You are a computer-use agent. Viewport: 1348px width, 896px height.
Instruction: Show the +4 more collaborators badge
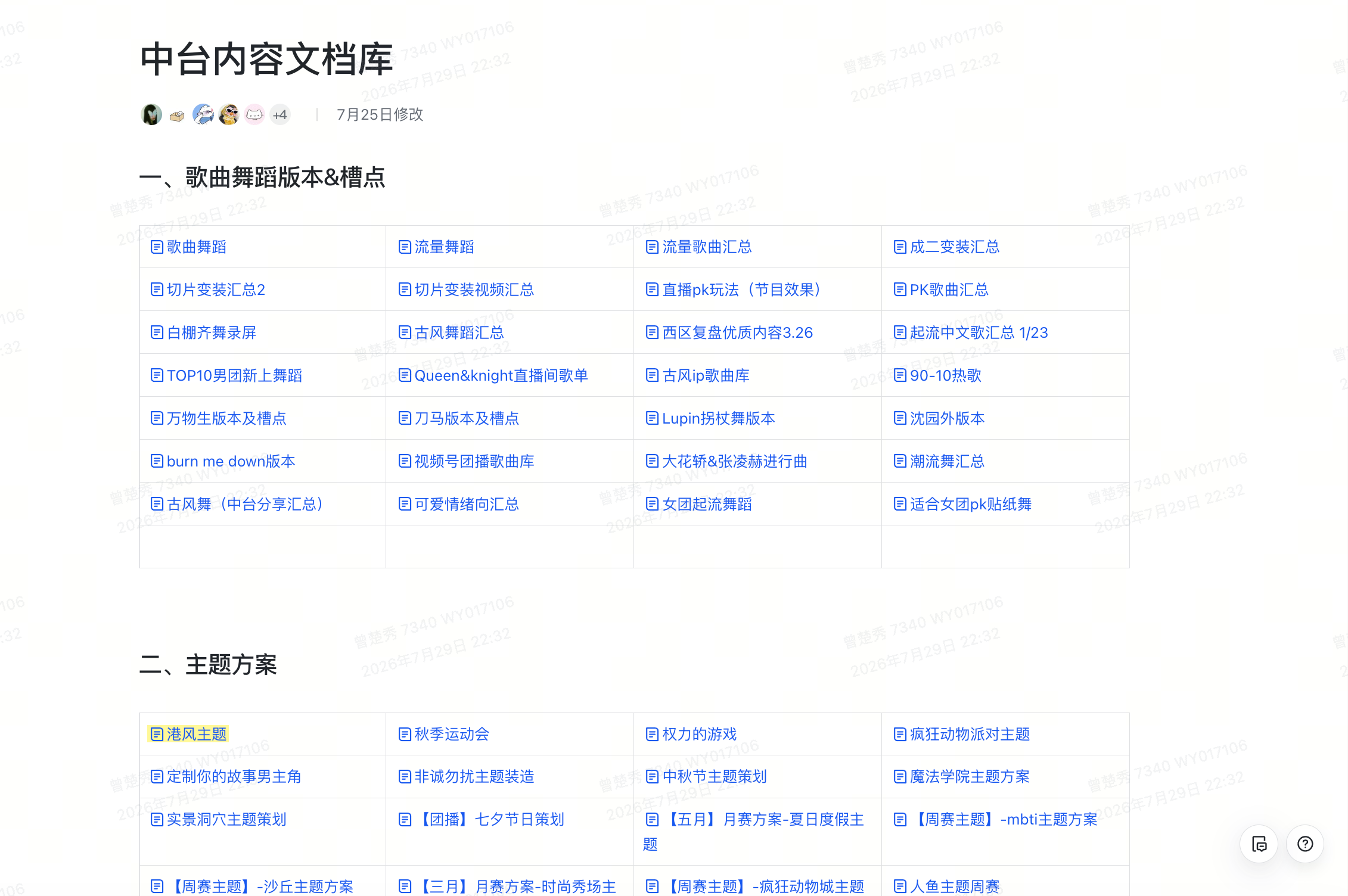pyautogui.click(x=280, y=114)
